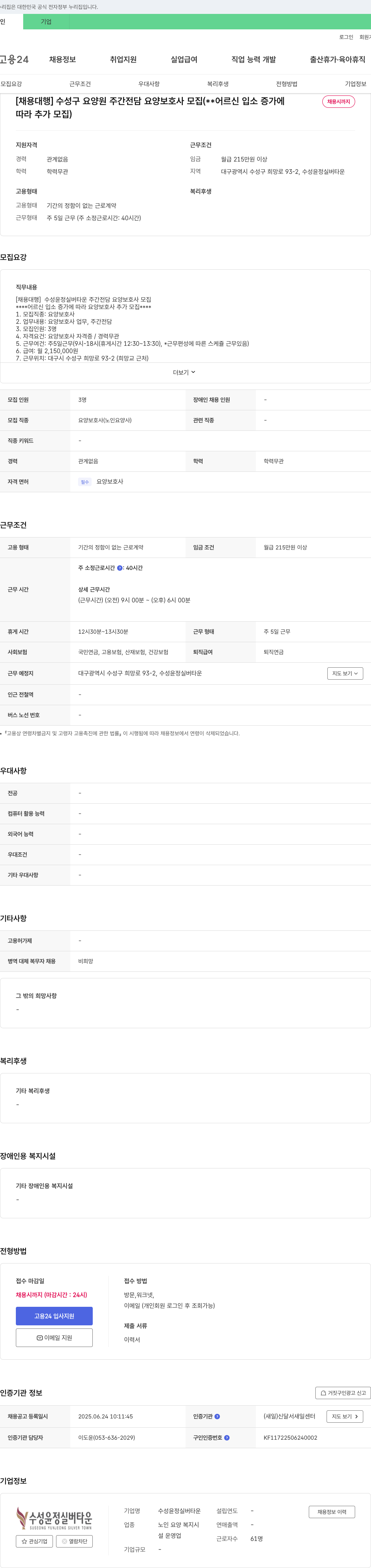Select the 61명 employee count
The image size is (371, 1568).
(x=257, y=1538)
